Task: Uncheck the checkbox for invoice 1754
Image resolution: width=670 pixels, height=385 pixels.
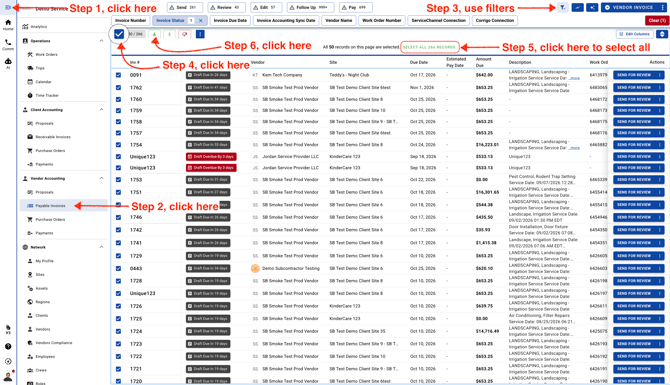Action: coord(118,145)
